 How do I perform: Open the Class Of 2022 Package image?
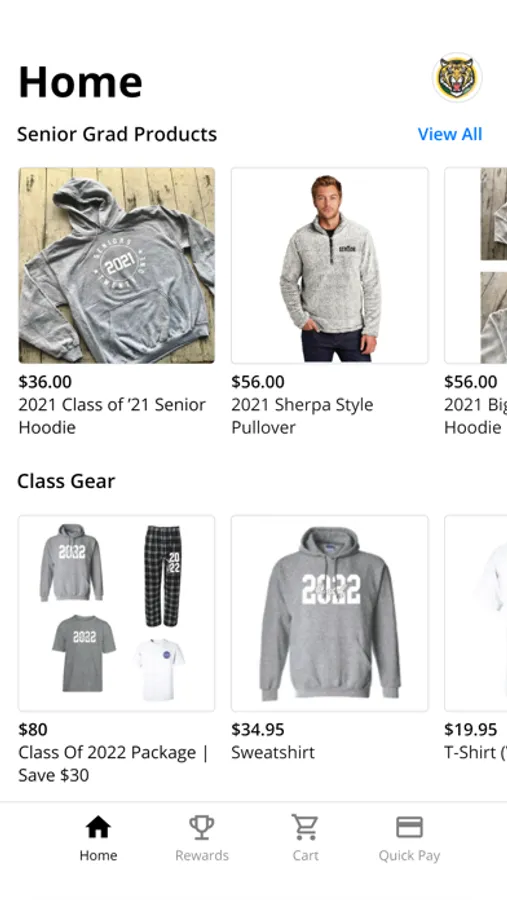pos(117,613)
